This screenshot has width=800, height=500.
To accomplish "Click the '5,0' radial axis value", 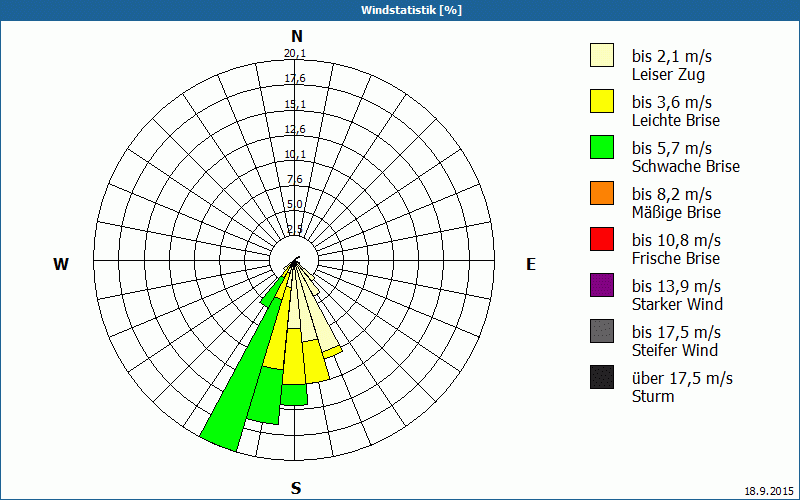I will [x=295, y=204].
